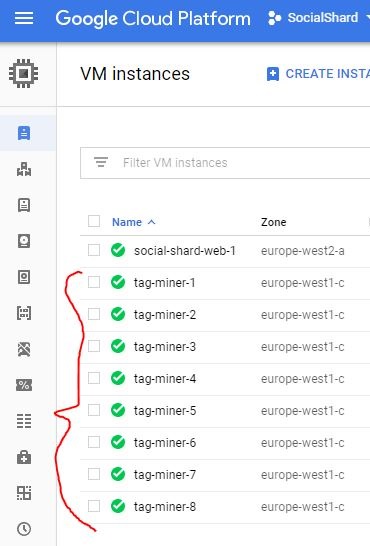
Task: Open the hamburger navigation menu
Action: coord(24,18)
